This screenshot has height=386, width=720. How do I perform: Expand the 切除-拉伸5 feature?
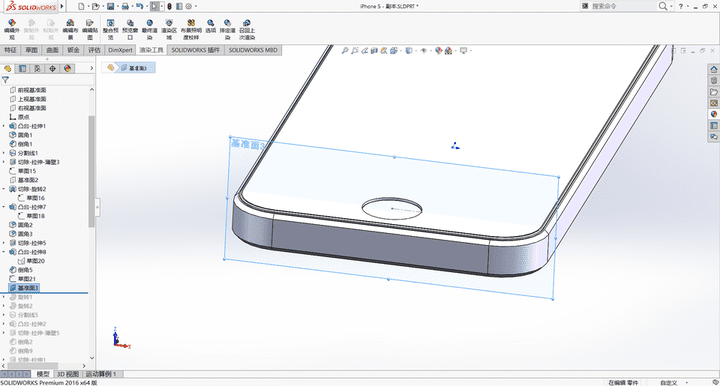tap(4, 243)
